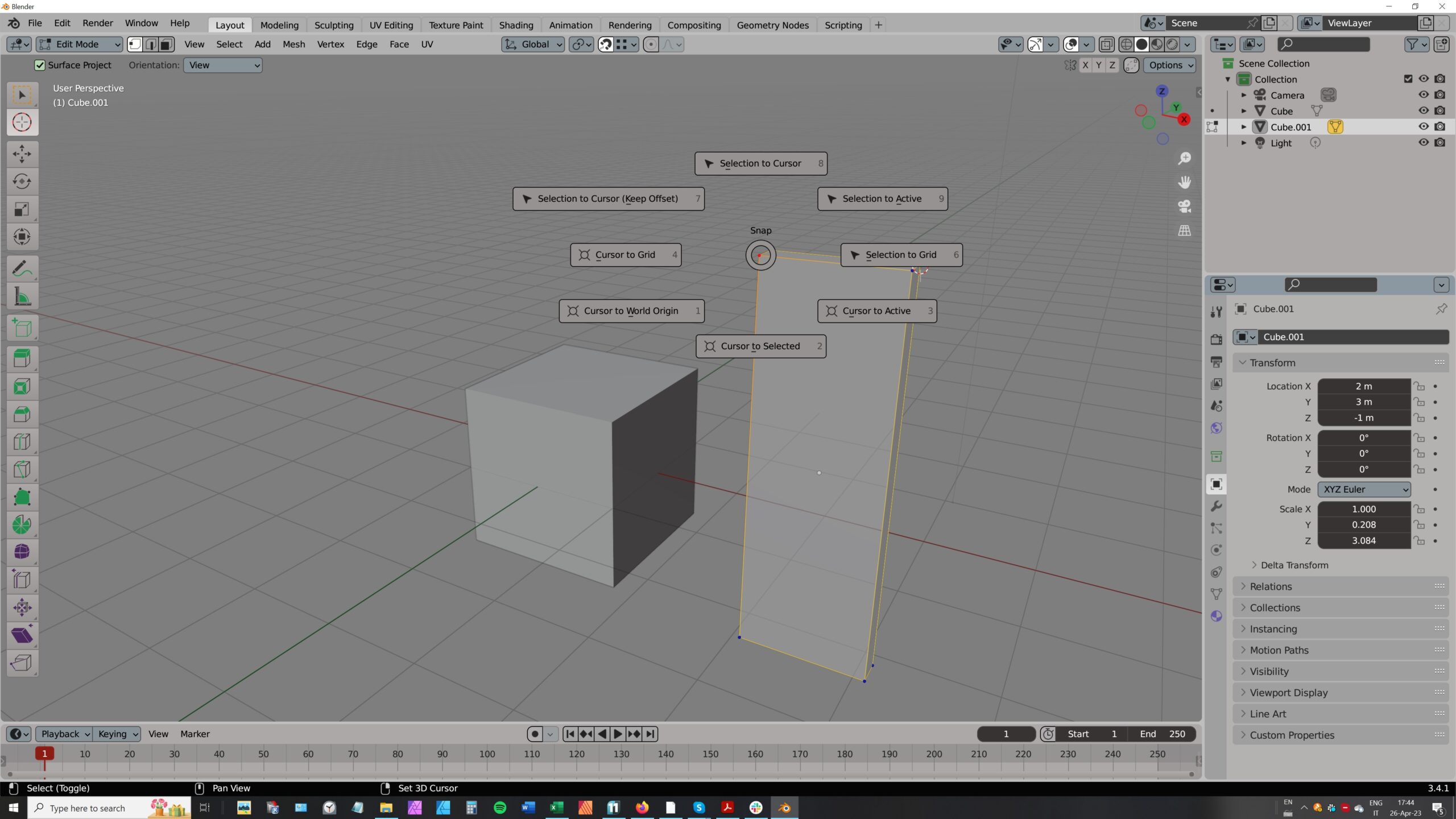Click the zoom magnifier viewport icon
This screenshot has height=819, width=1456.
(x=1184, y=159)
